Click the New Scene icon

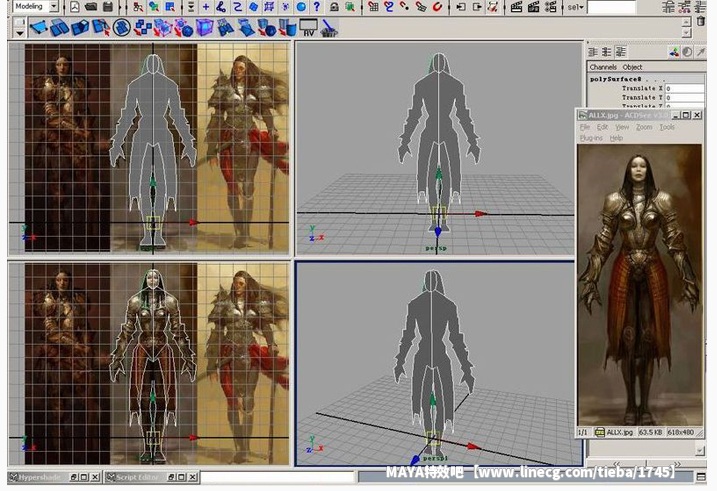75,6
